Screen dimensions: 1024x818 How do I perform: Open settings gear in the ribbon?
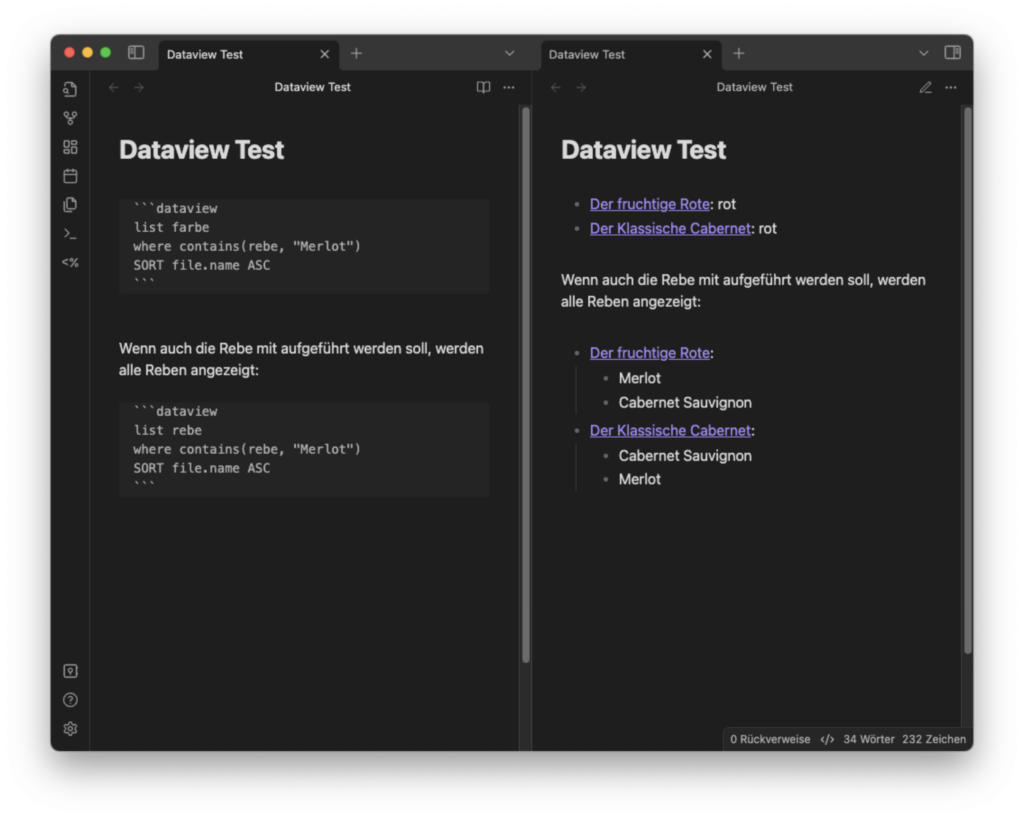(71, 729)
